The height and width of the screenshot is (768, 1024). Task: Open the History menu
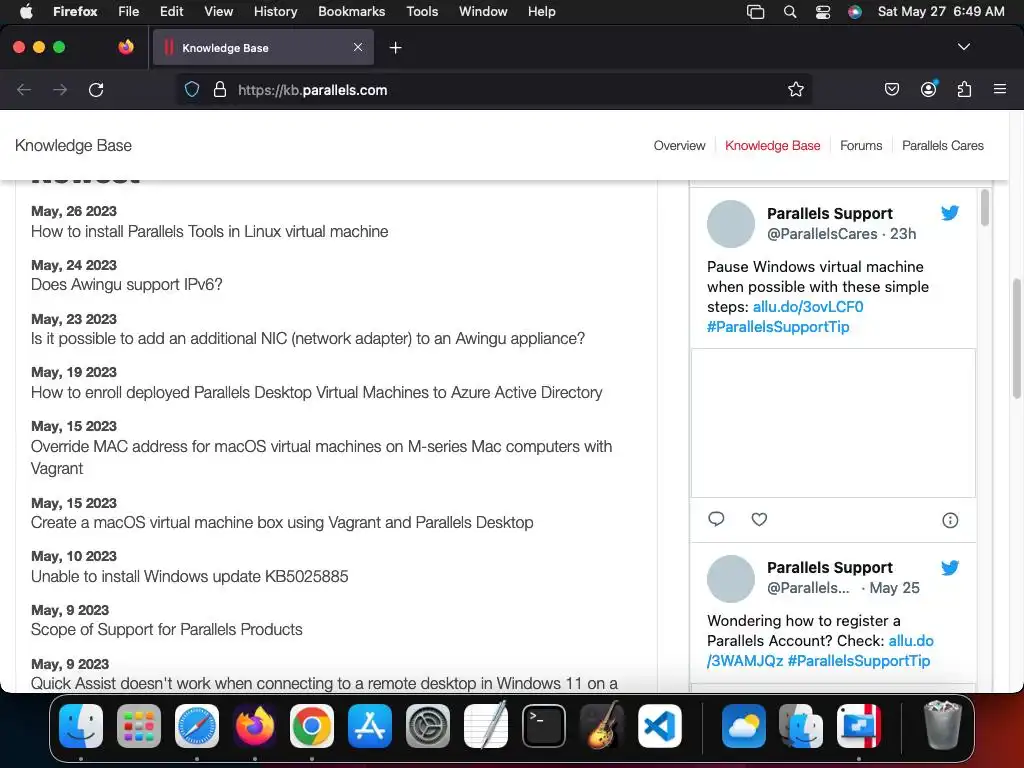pyautogui.click(x=275, y=12)
